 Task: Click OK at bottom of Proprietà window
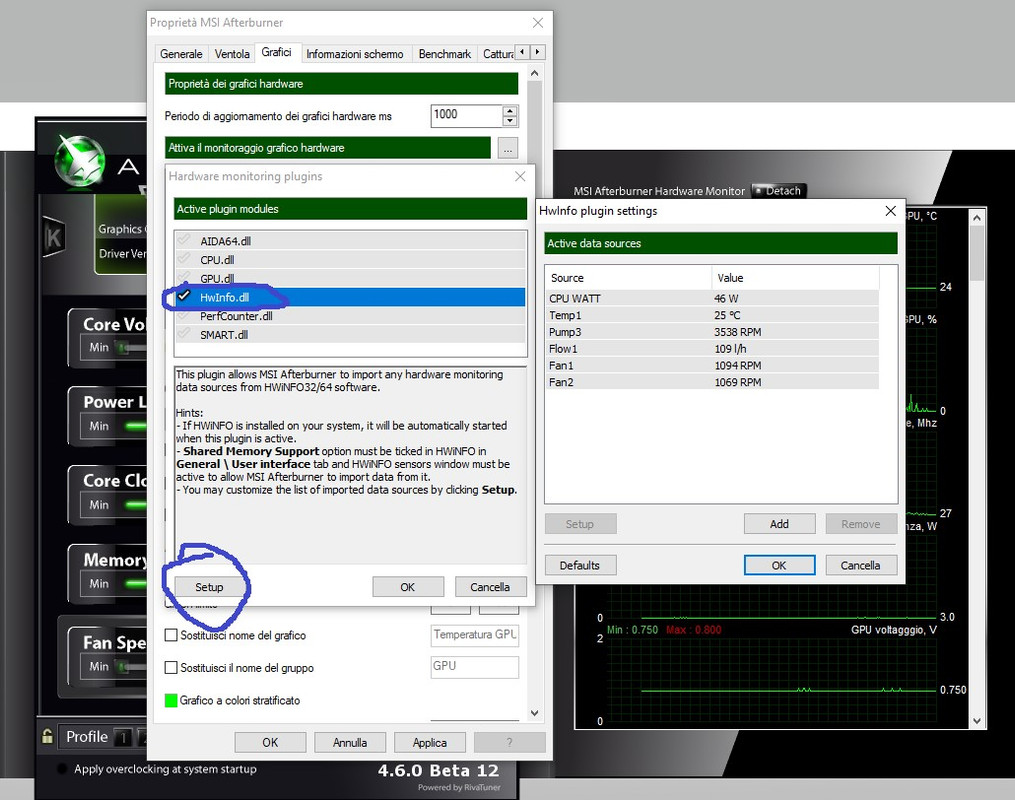(270, 742)
